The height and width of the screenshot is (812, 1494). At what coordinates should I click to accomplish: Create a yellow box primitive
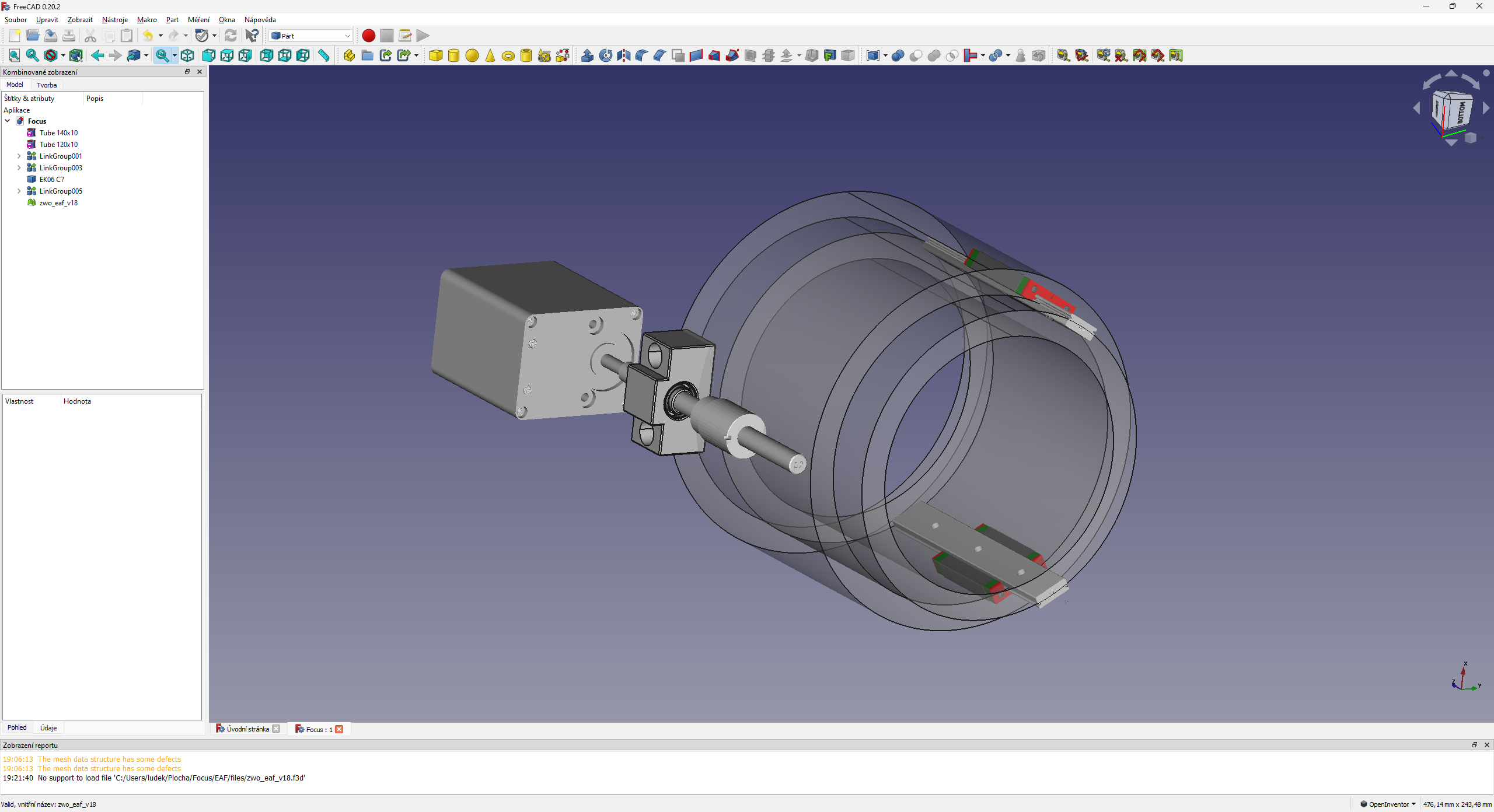click(435, 55)
